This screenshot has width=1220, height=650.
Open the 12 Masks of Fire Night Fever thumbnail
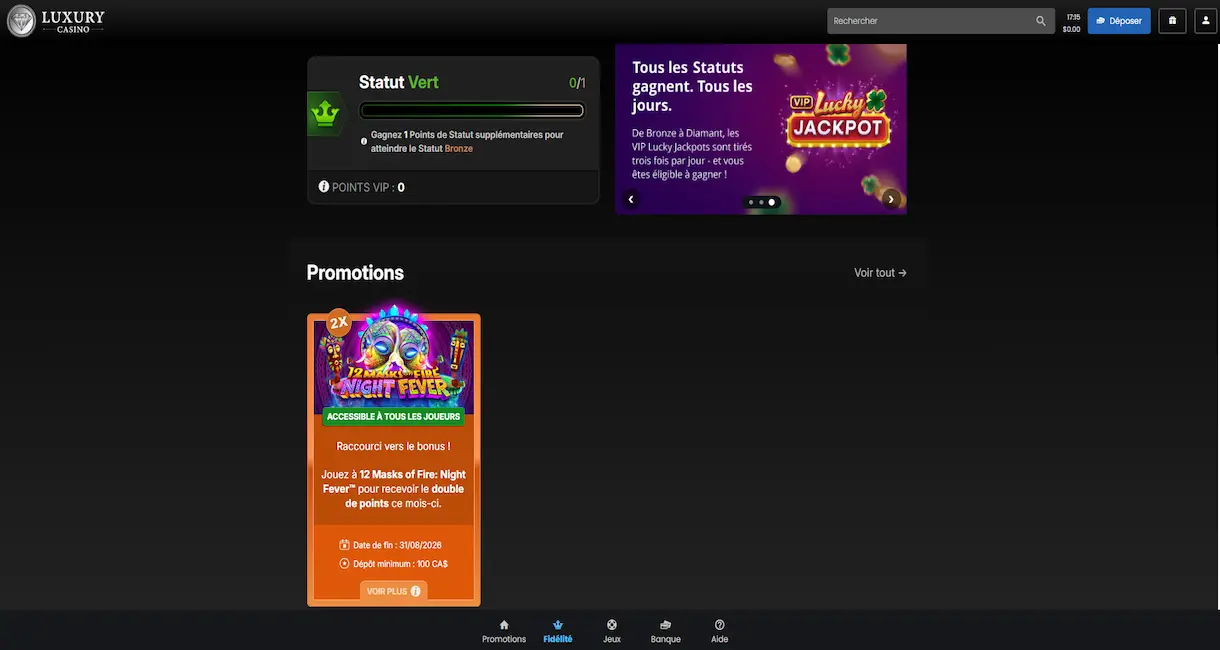(394, 361)
